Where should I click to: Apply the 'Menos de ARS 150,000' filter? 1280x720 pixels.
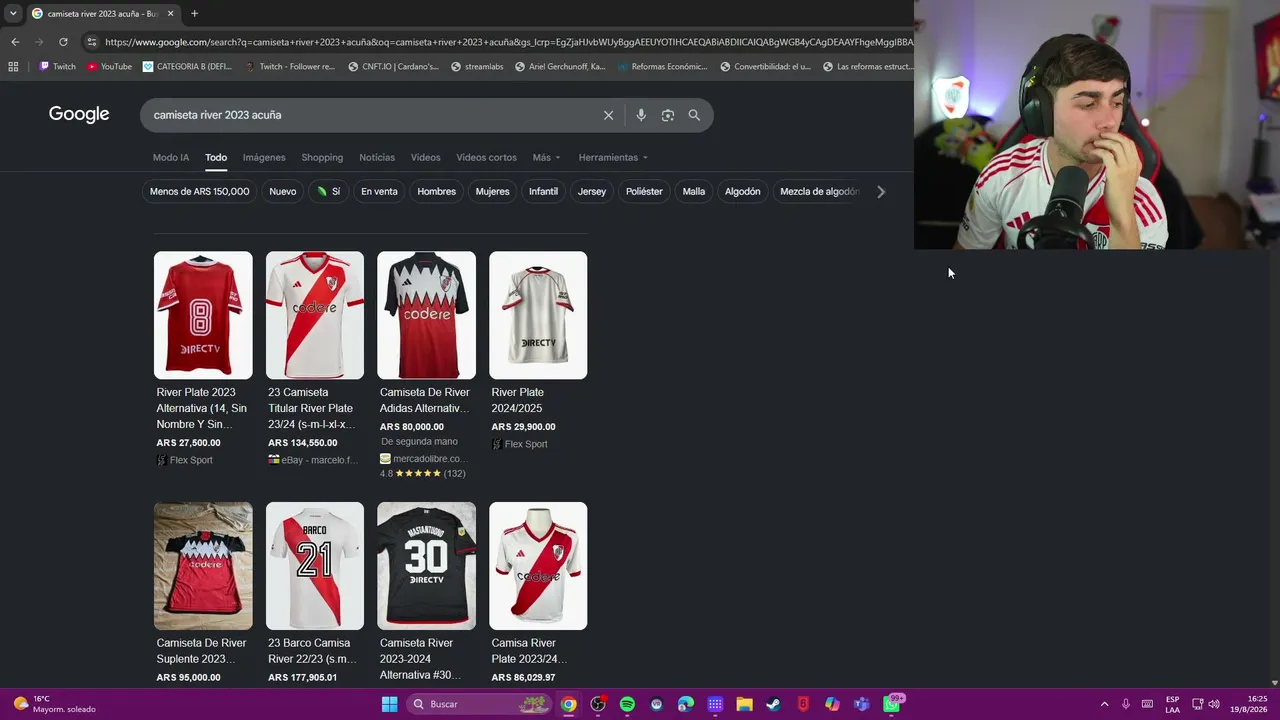coord(200,191)
